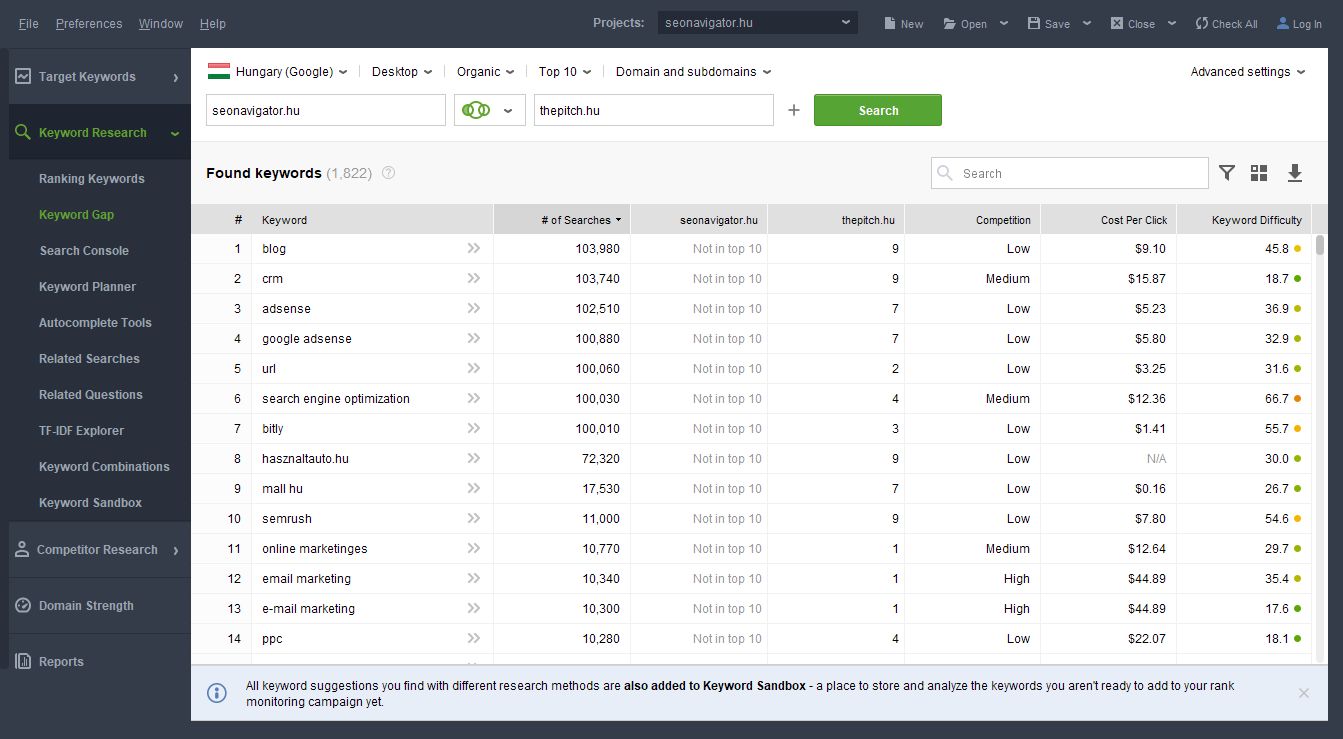Click double-arrow icon in bitly row
Screen dimensions: 1343x739
pyautogui.click(x=474, y=428)
